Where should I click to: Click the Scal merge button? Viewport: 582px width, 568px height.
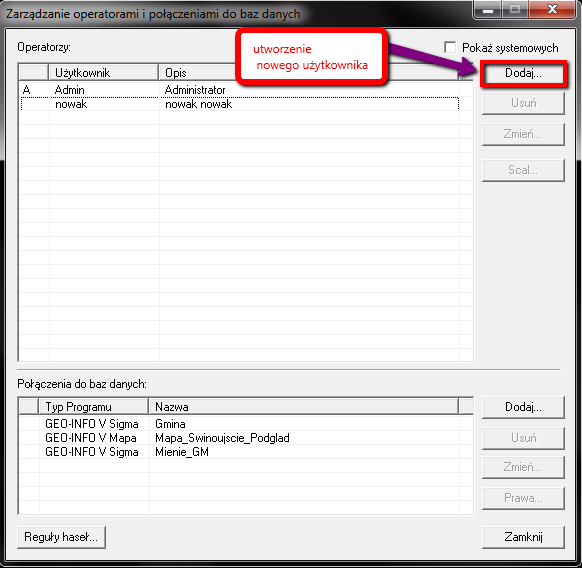(523, 170)
